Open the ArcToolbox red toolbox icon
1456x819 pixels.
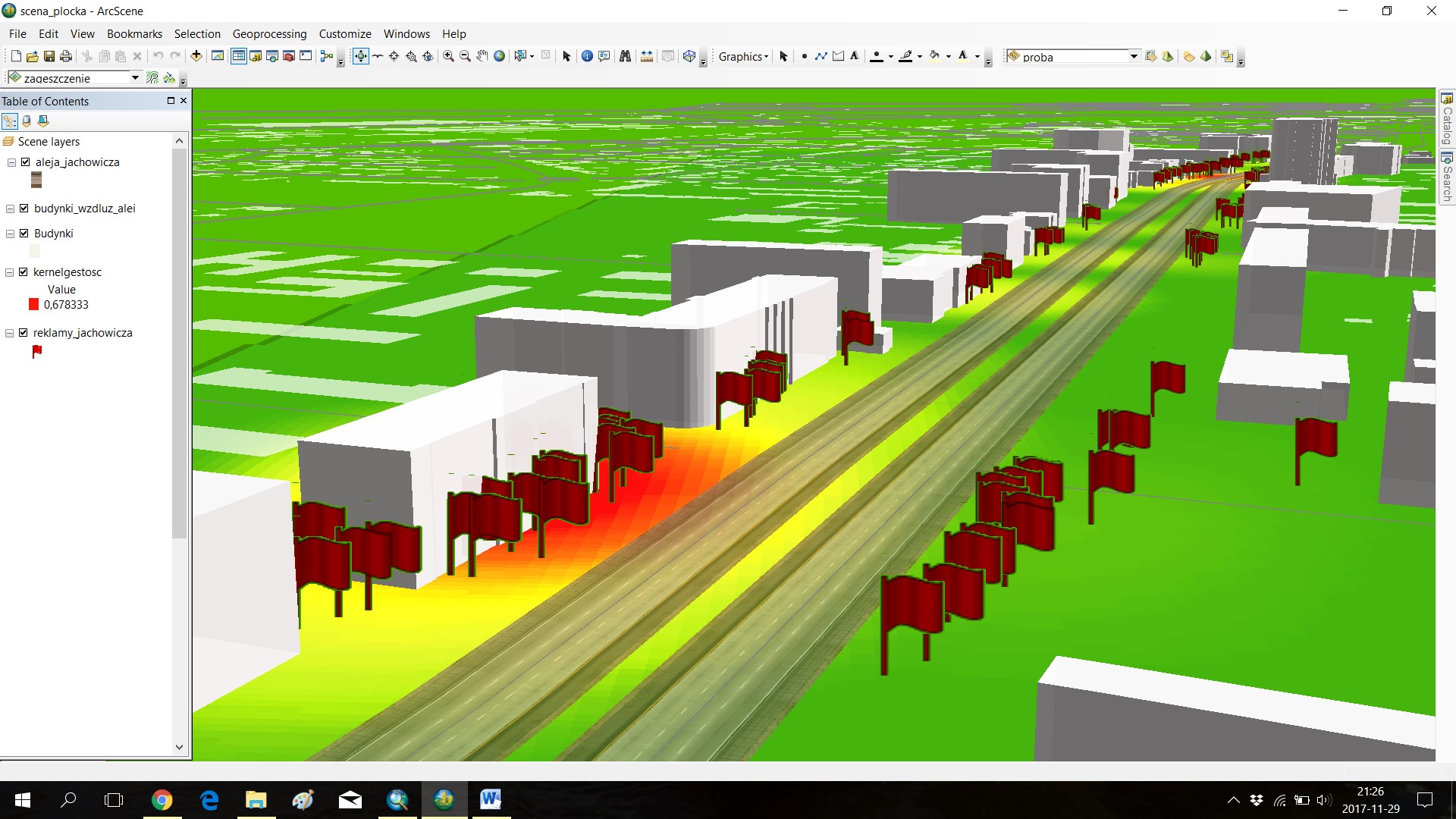click(289, 56)
